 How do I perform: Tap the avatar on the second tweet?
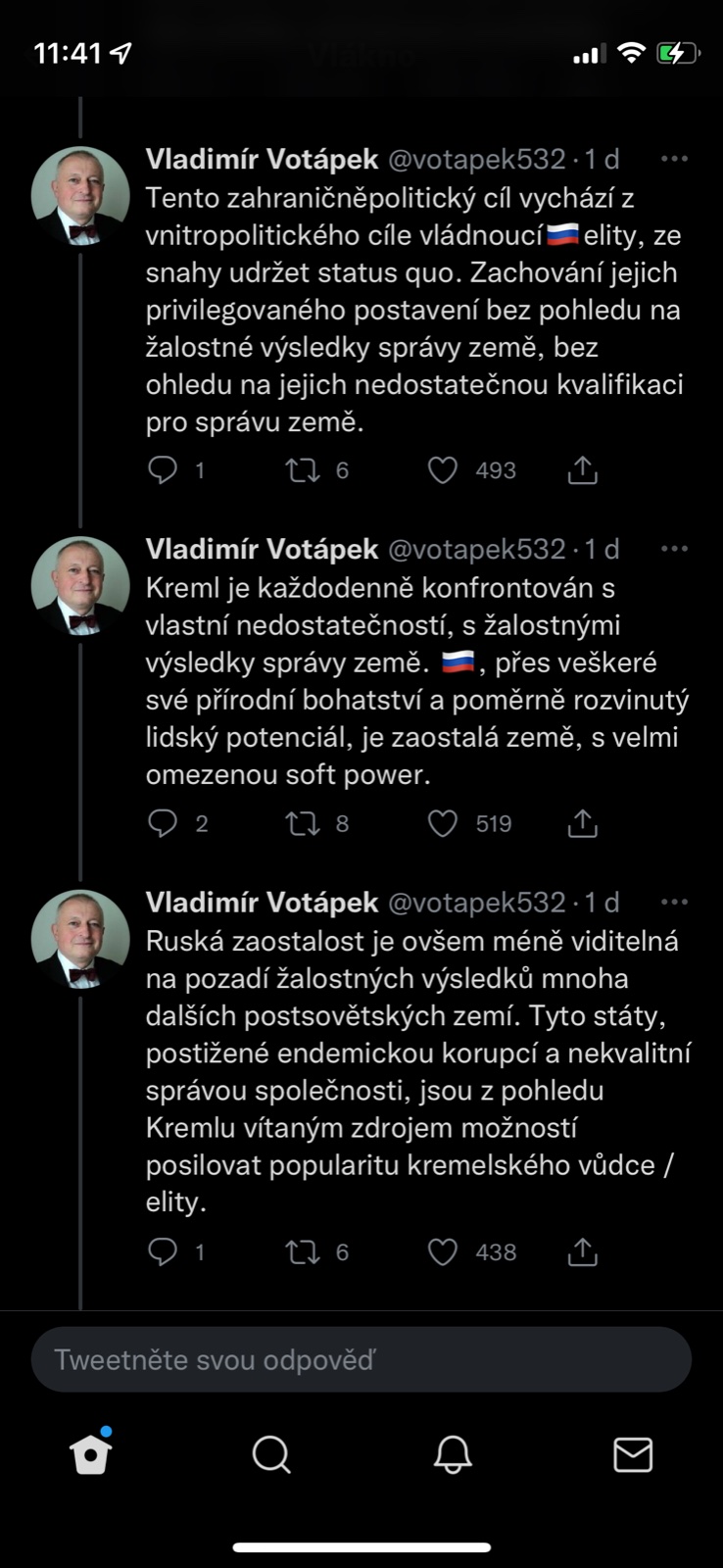(80, 586)
